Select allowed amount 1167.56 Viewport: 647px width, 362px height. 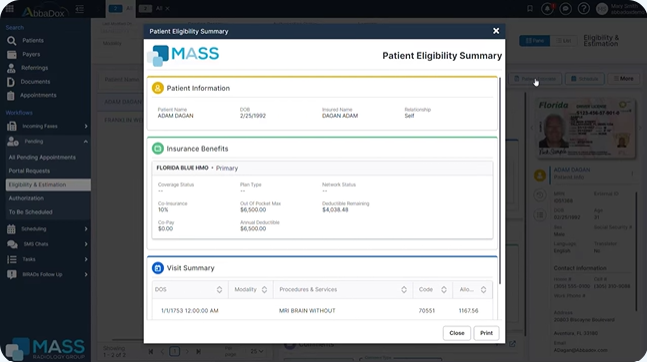pyautogui.click(x=468, y=311)
